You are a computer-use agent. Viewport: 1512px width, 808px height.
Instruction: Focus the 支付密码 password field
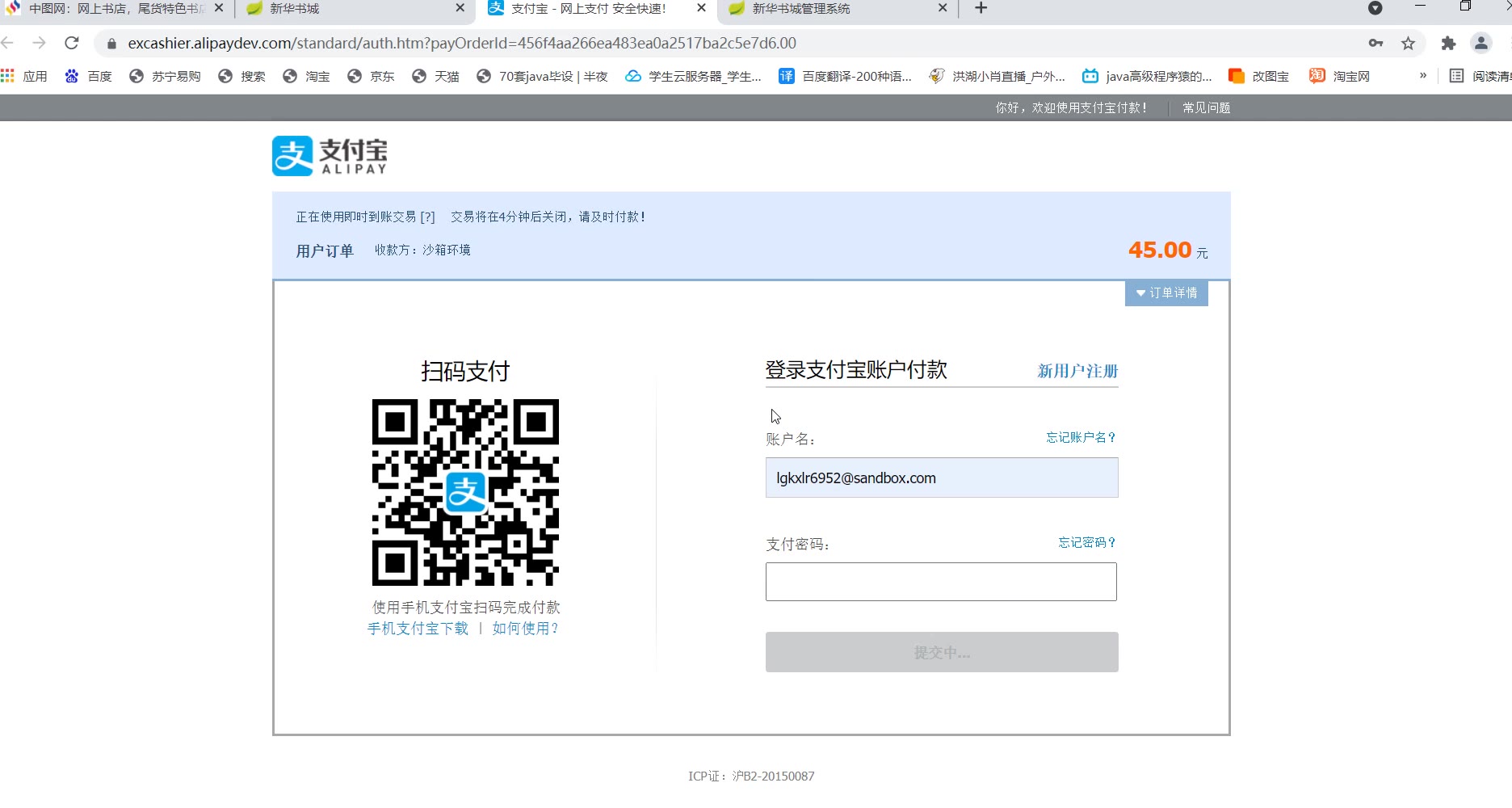(941, 582)
